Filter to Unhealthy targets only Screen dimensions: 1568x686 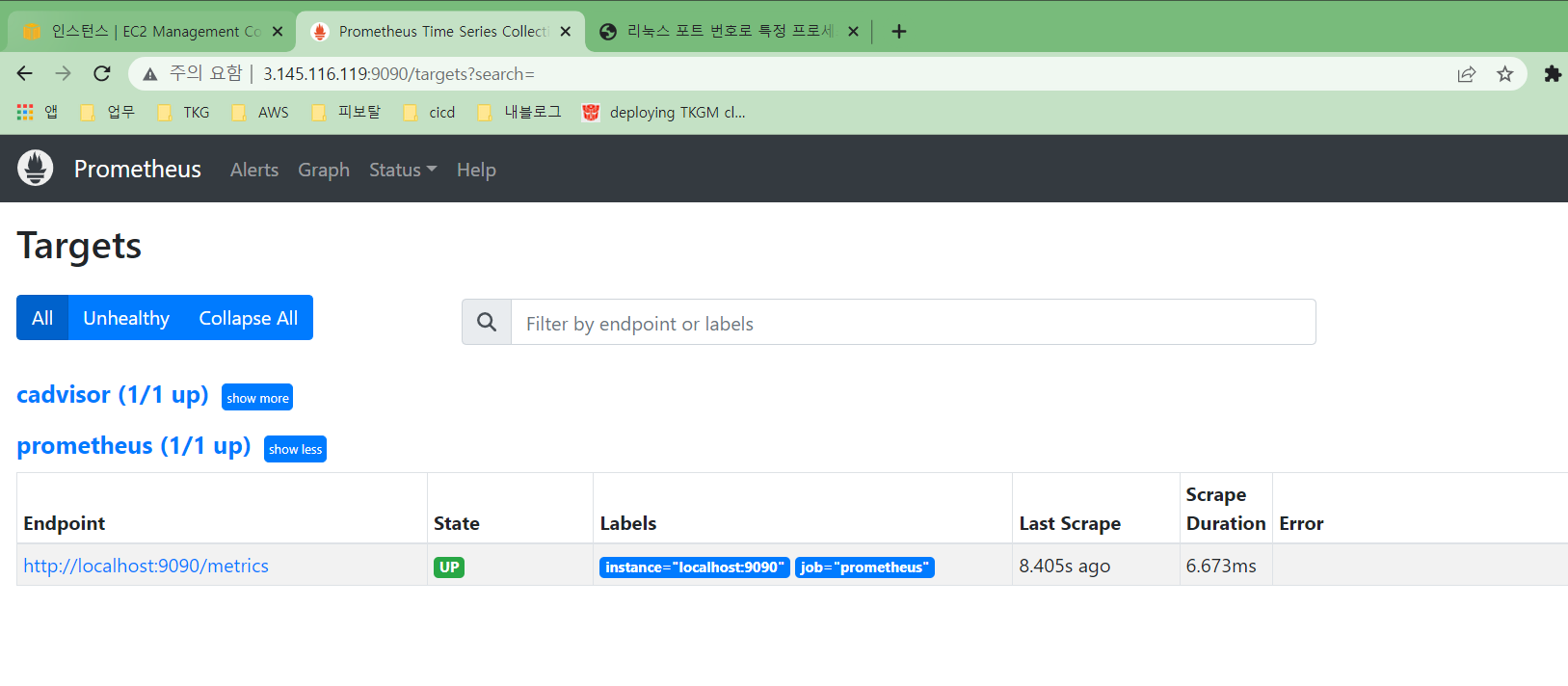(126, 318)
